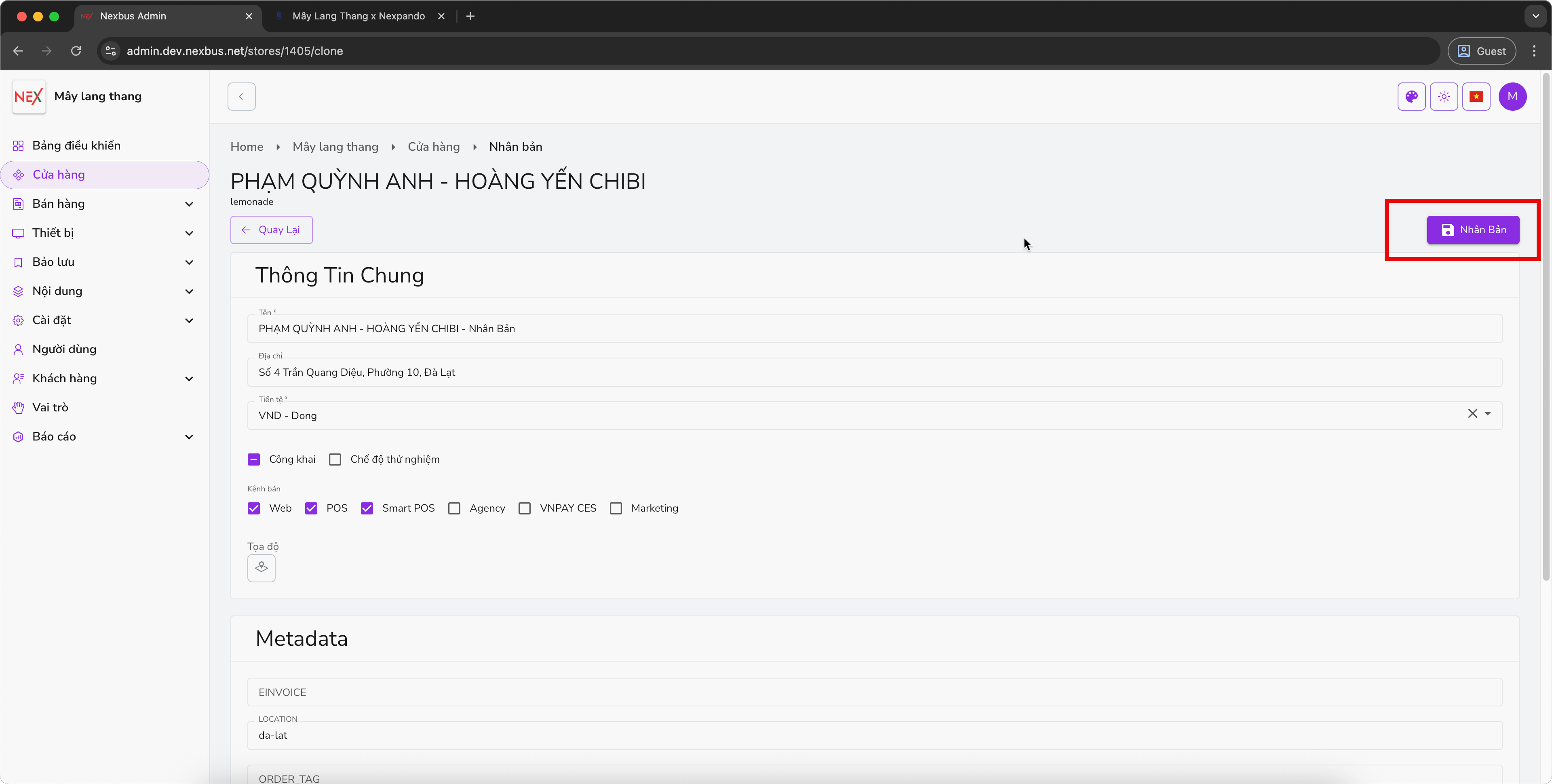This screenshot has height=784, width=1552.
Task: Click the map coordinates picker icon
Action: tap(261, 568)
